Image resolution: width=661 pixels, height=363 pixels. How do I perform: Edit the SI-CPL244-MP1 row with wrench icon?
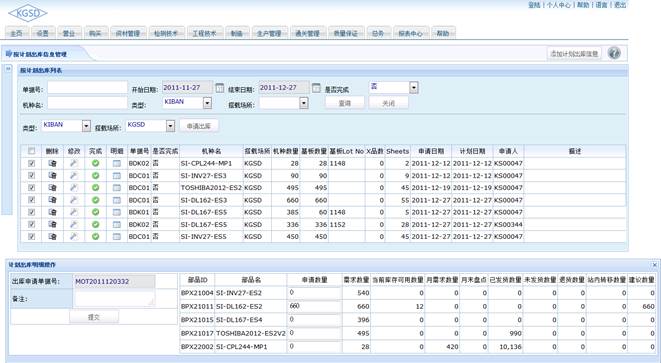pyautogui.click(x=74, y=164)
